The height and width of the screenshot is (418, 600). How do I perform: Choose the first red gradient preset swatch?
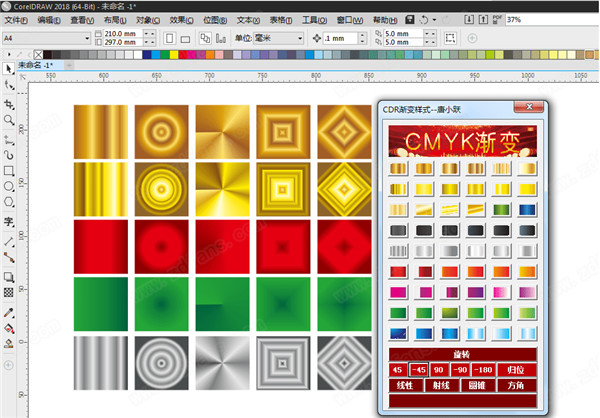[398, 272]
